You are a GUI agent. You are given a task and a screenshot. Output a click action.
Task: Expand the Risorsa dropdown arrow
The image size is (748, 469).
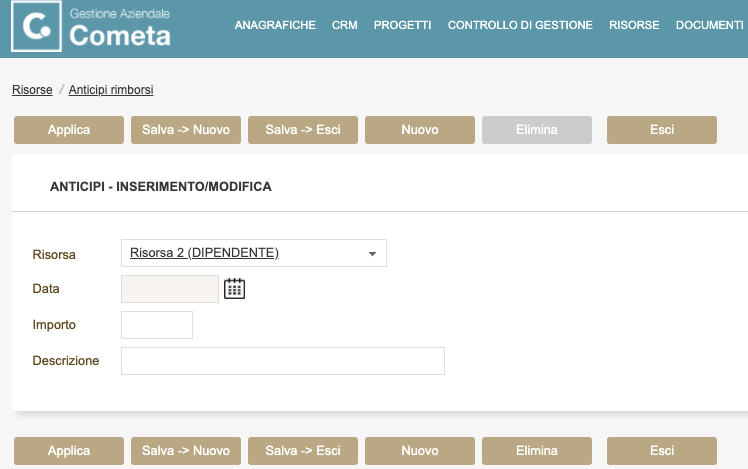pos(372,254)
